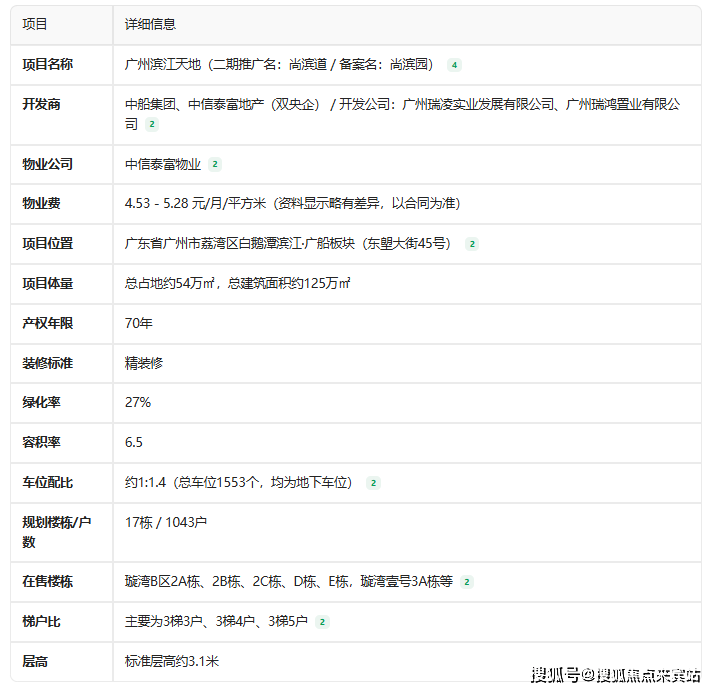The image size is (715, 692).
Task: Click the 4.53 - 5.28 元/月/平方米 value
Action: [x=195, y=203]
